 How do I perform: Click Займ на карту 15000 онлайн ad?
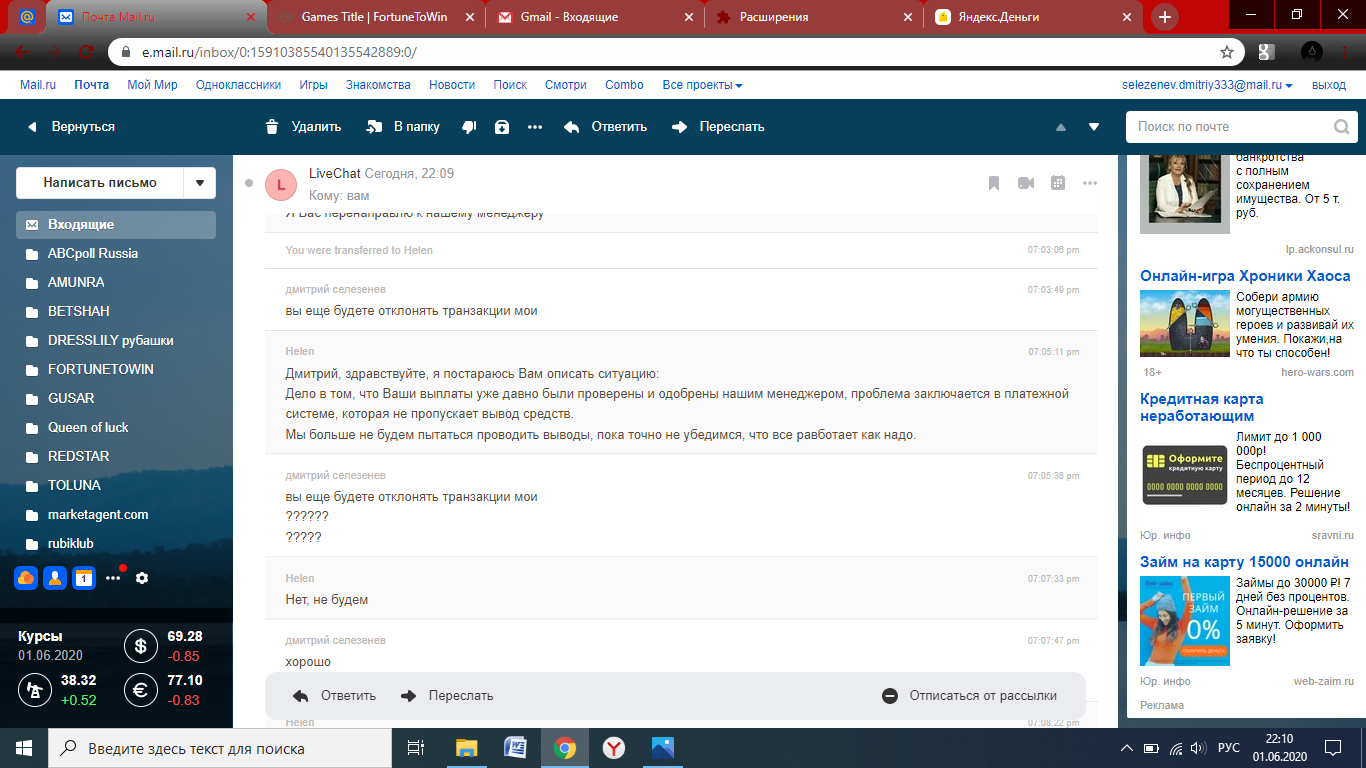tap(1244, 562)
